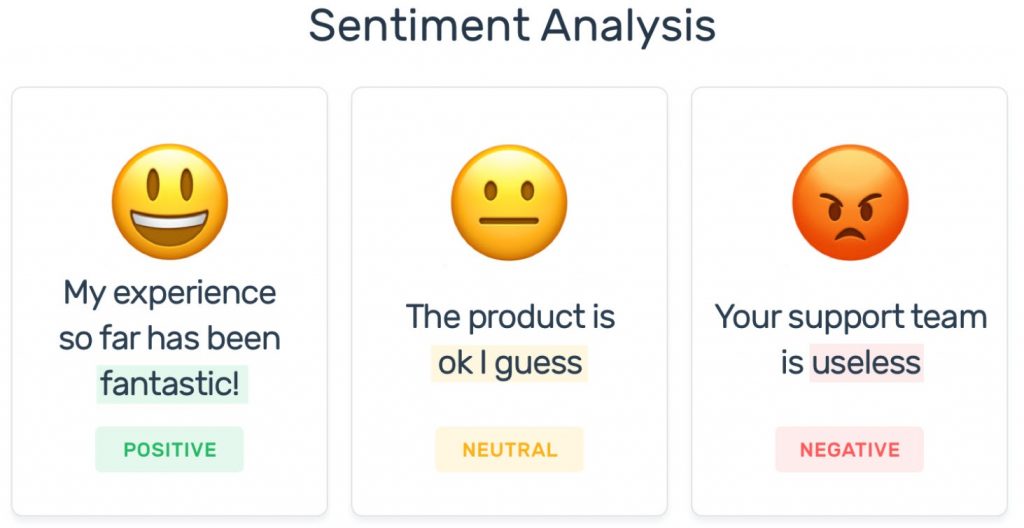
Task: Click the highlighted phrase ok I guess
Action: click(x=509, y=363)
